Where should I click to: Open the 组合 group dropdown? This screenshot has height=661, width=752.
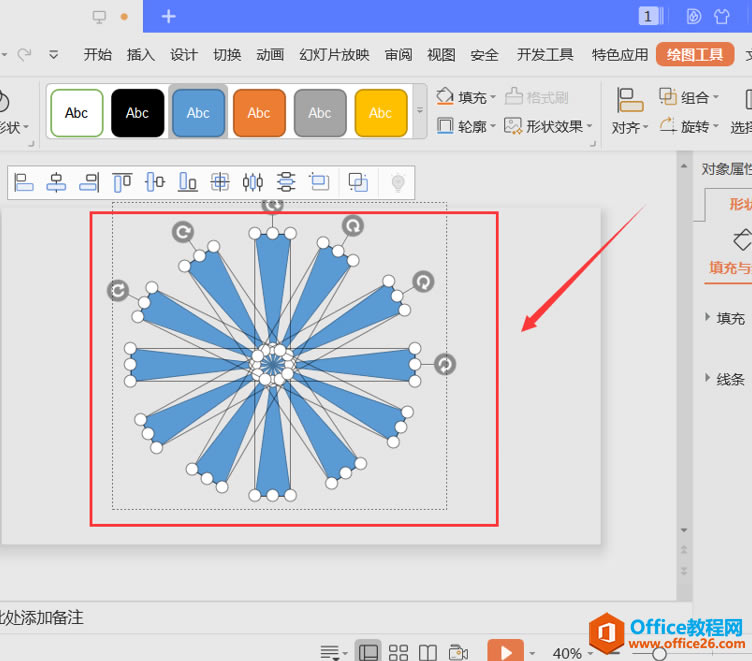pos(689,97)
